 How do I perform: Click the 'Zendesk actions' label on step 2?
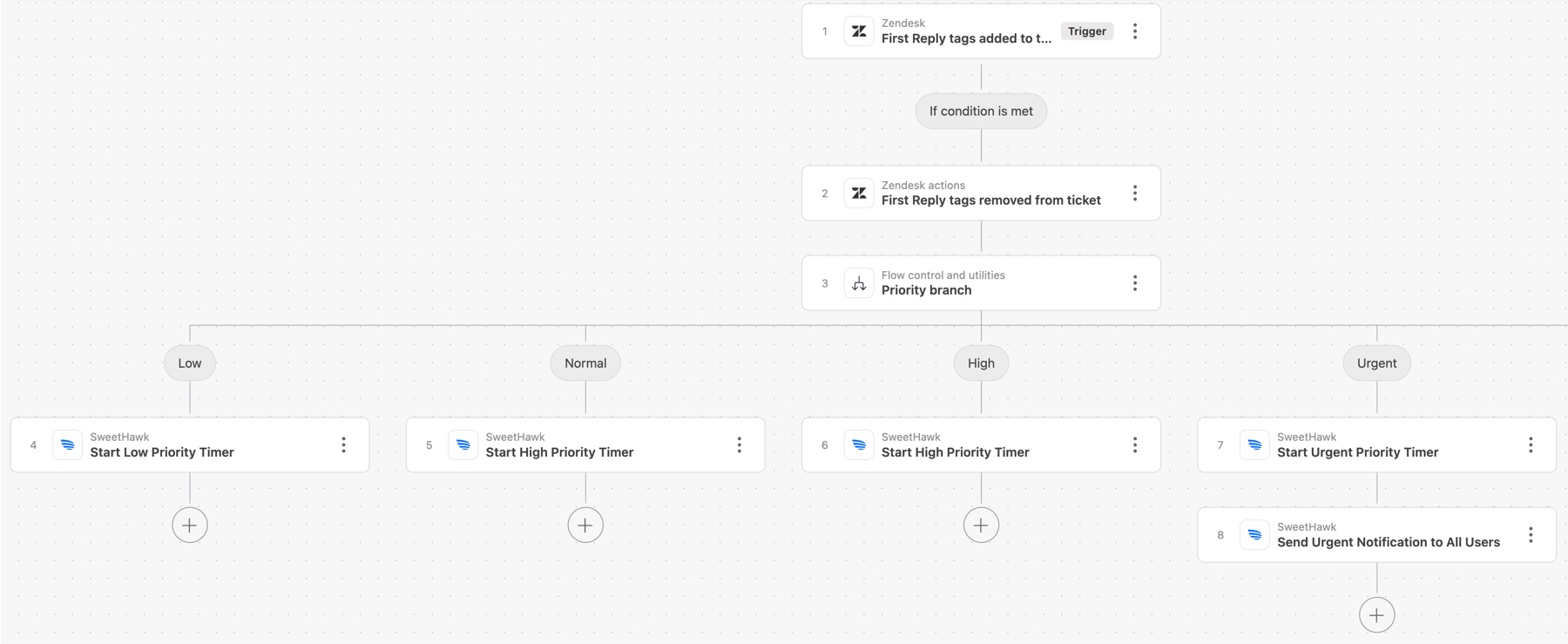(923, 186)
